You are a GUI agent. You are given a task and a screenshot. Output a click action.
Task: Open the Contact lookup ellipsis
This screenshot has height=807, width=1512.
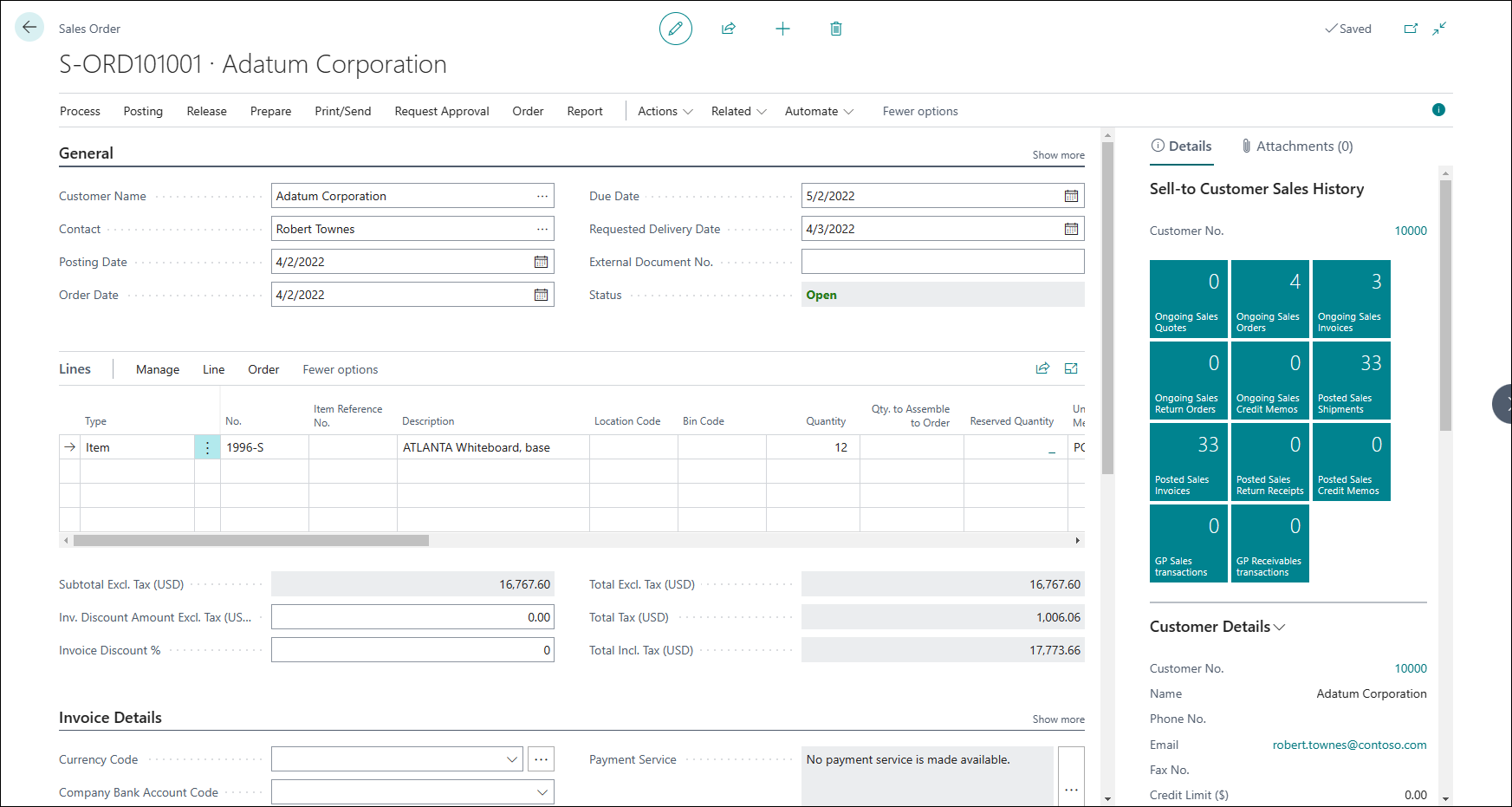click(x=542, y=229)
